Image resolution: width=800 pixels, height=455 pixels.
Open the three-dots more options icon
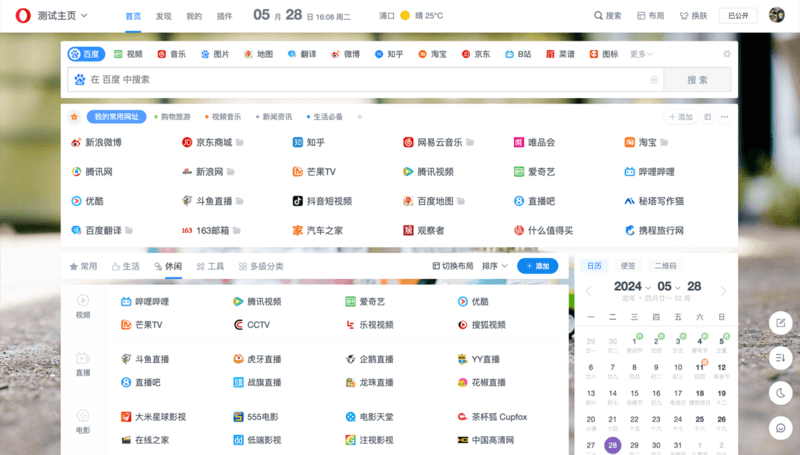pyautogui.click(x=724, y=117)
